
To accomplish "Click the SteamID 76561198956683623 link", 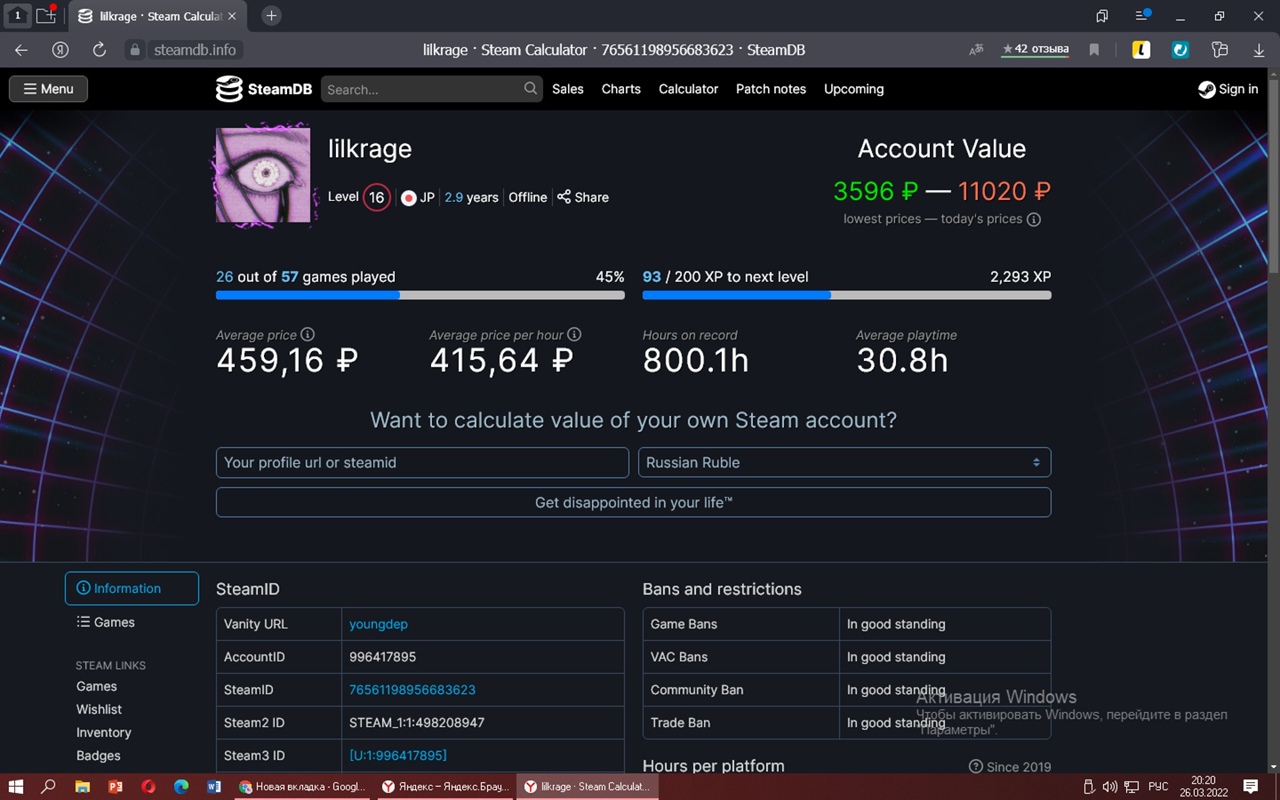I will click(x=412, y=690).
